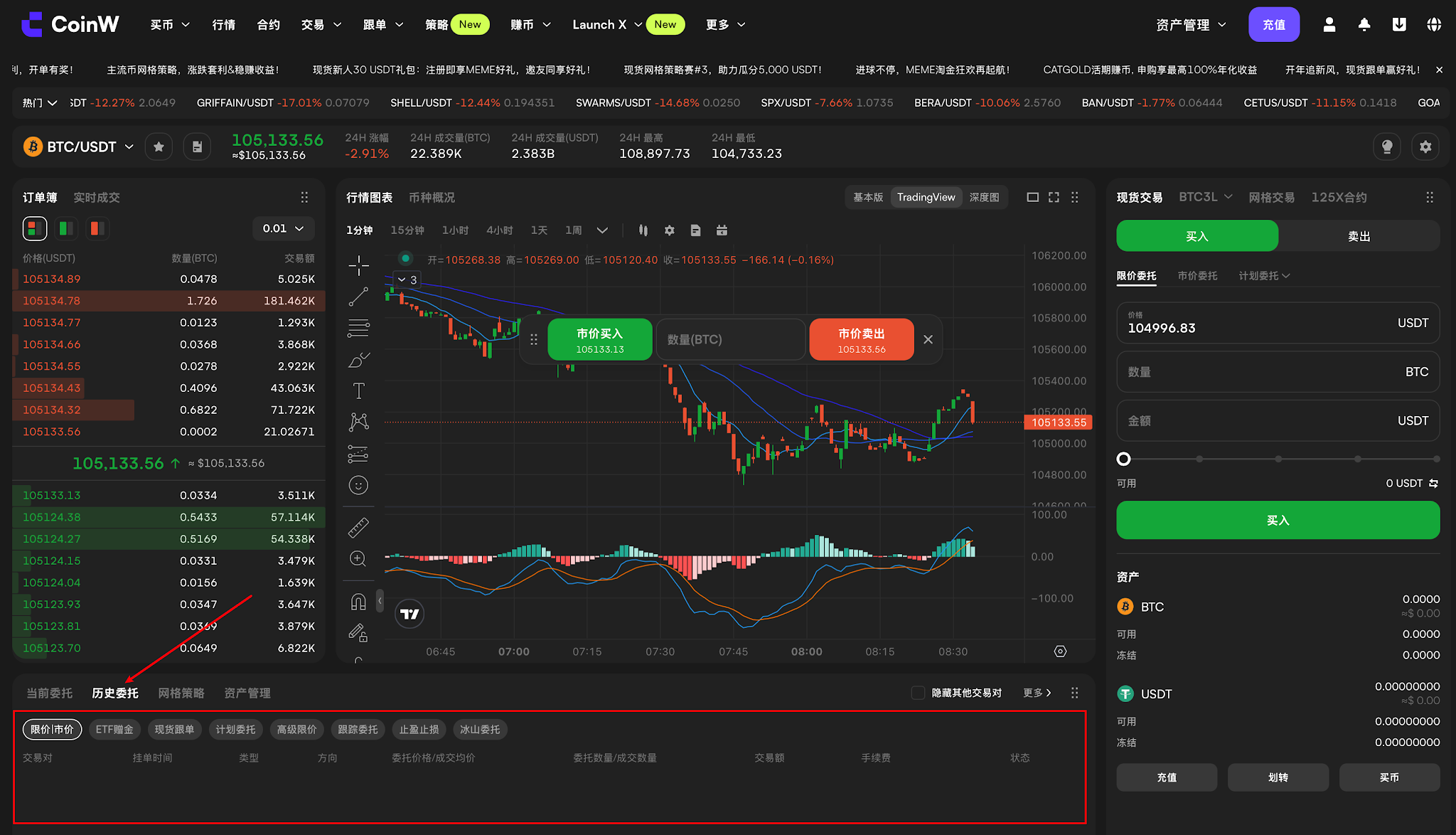Switch to 币种概况 coin overview tab

click(x=432, y=197)
